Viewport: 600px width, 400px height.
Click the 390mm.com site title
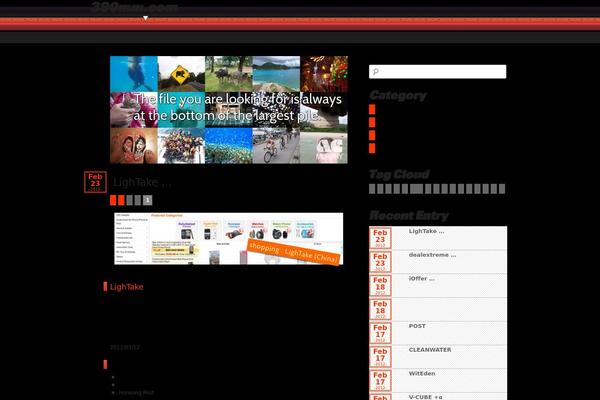(x=135, y=7)
